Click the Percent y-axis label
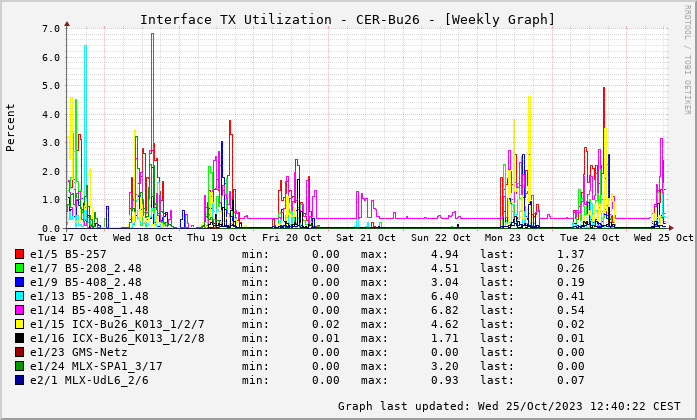 11,127
